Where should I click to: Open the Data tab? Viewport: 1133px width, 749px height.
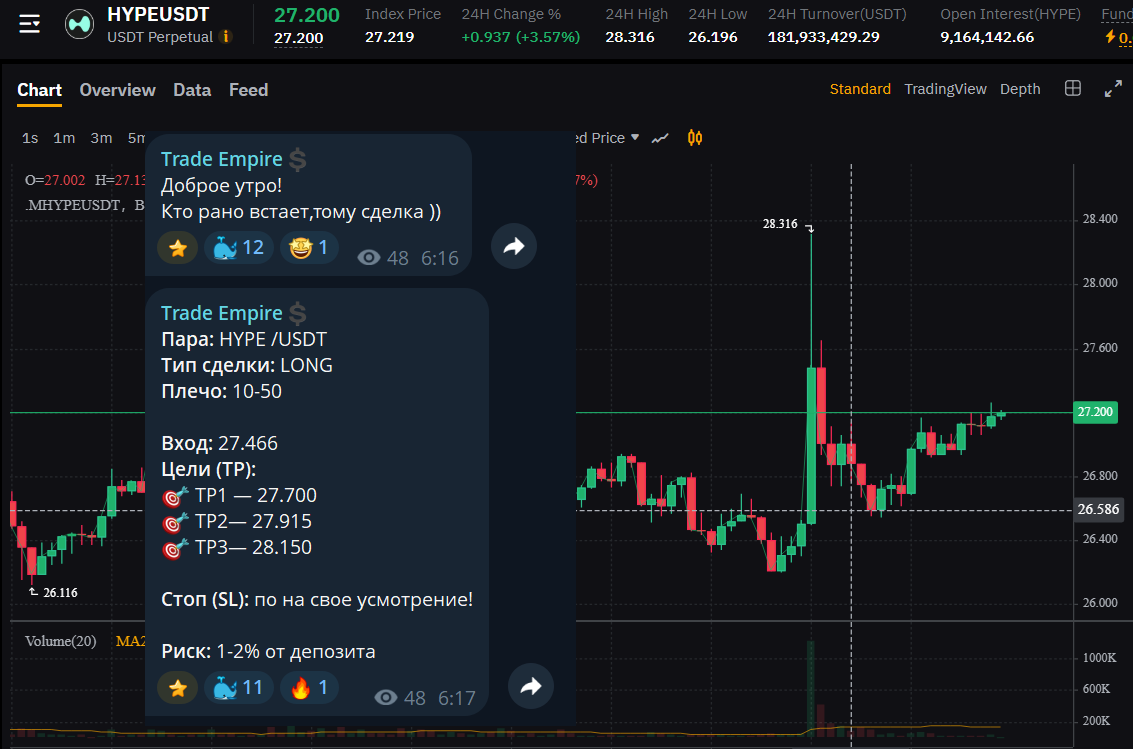[192, 90]
